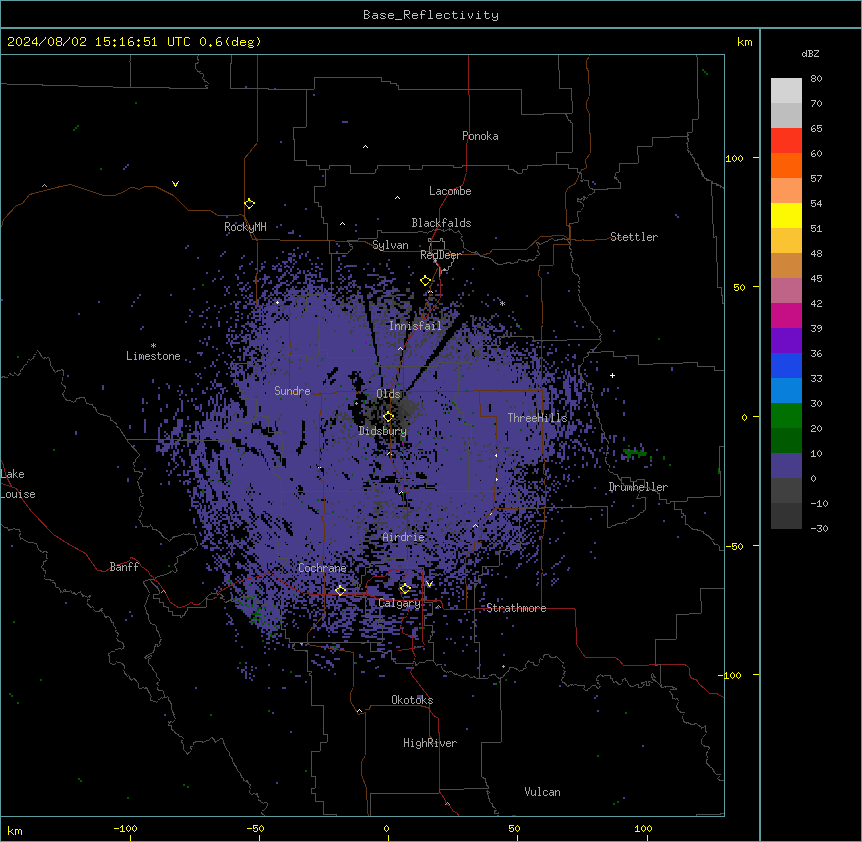The image size is (862, 842).
Task: Pick the slate-purple 0–10 dBZ legend swatch
Action: (x=786, y=466)
